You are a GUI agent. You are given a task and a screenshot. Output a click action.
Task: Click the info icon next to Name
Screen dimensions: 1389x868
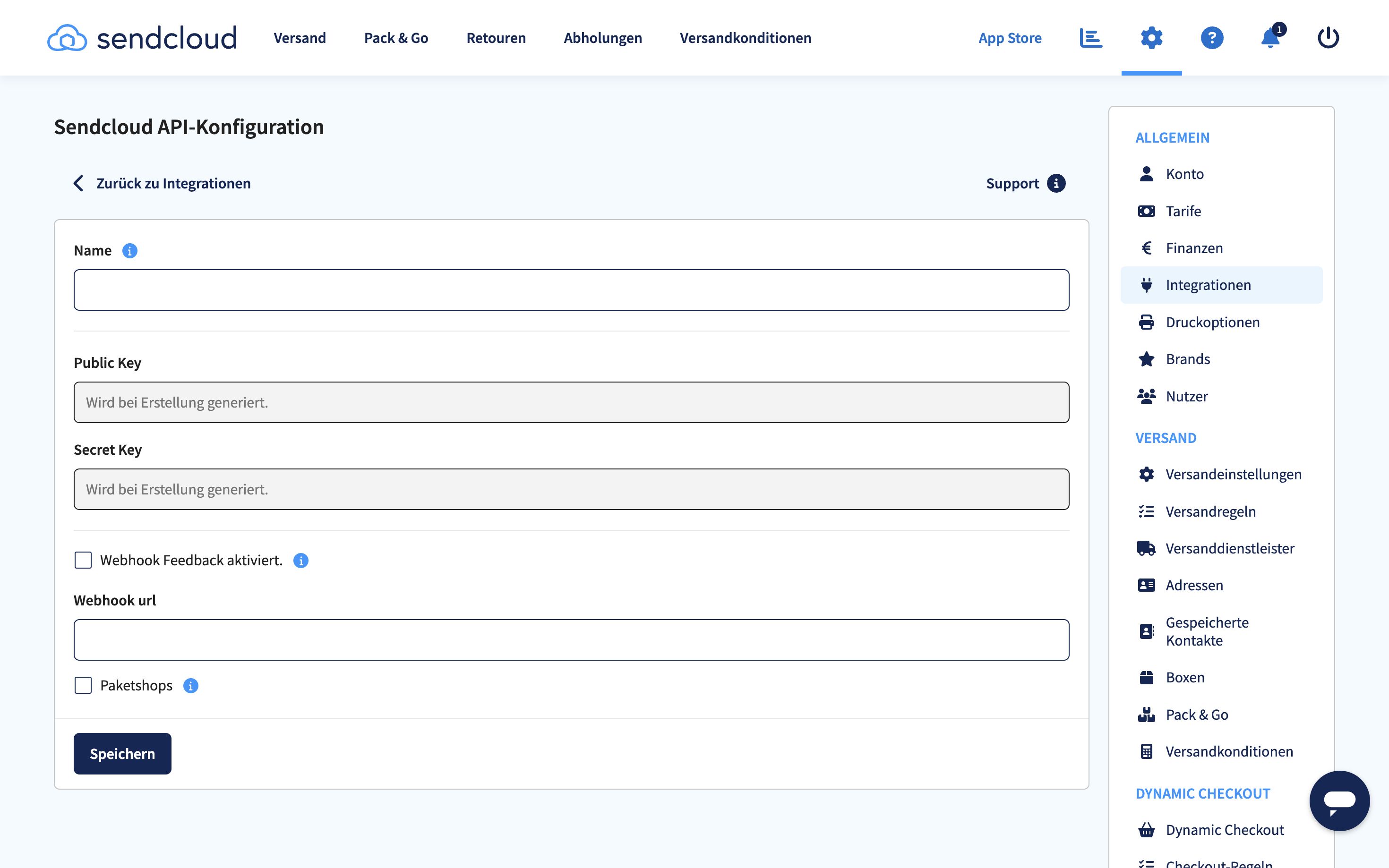click(130, 251)
